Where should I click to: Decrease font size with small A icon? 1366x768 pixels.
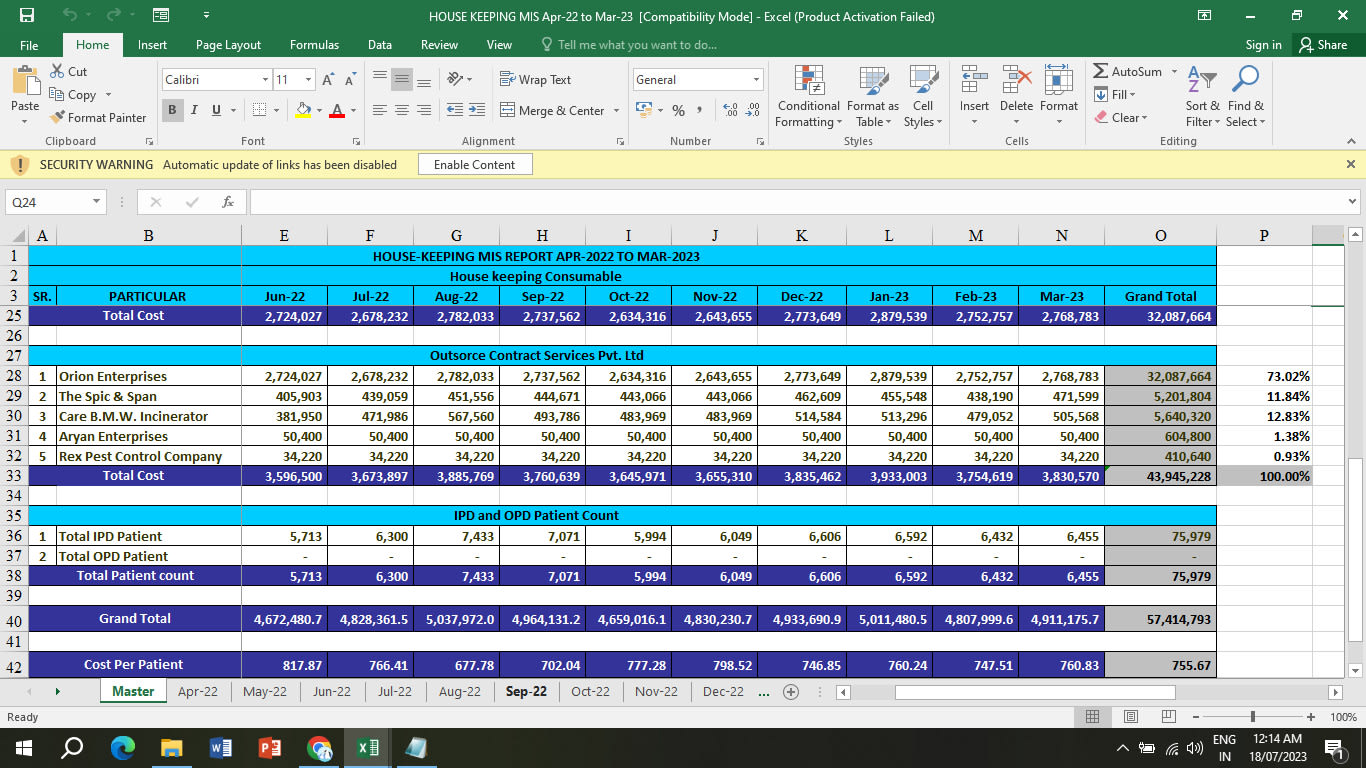[x=350, y=80]
